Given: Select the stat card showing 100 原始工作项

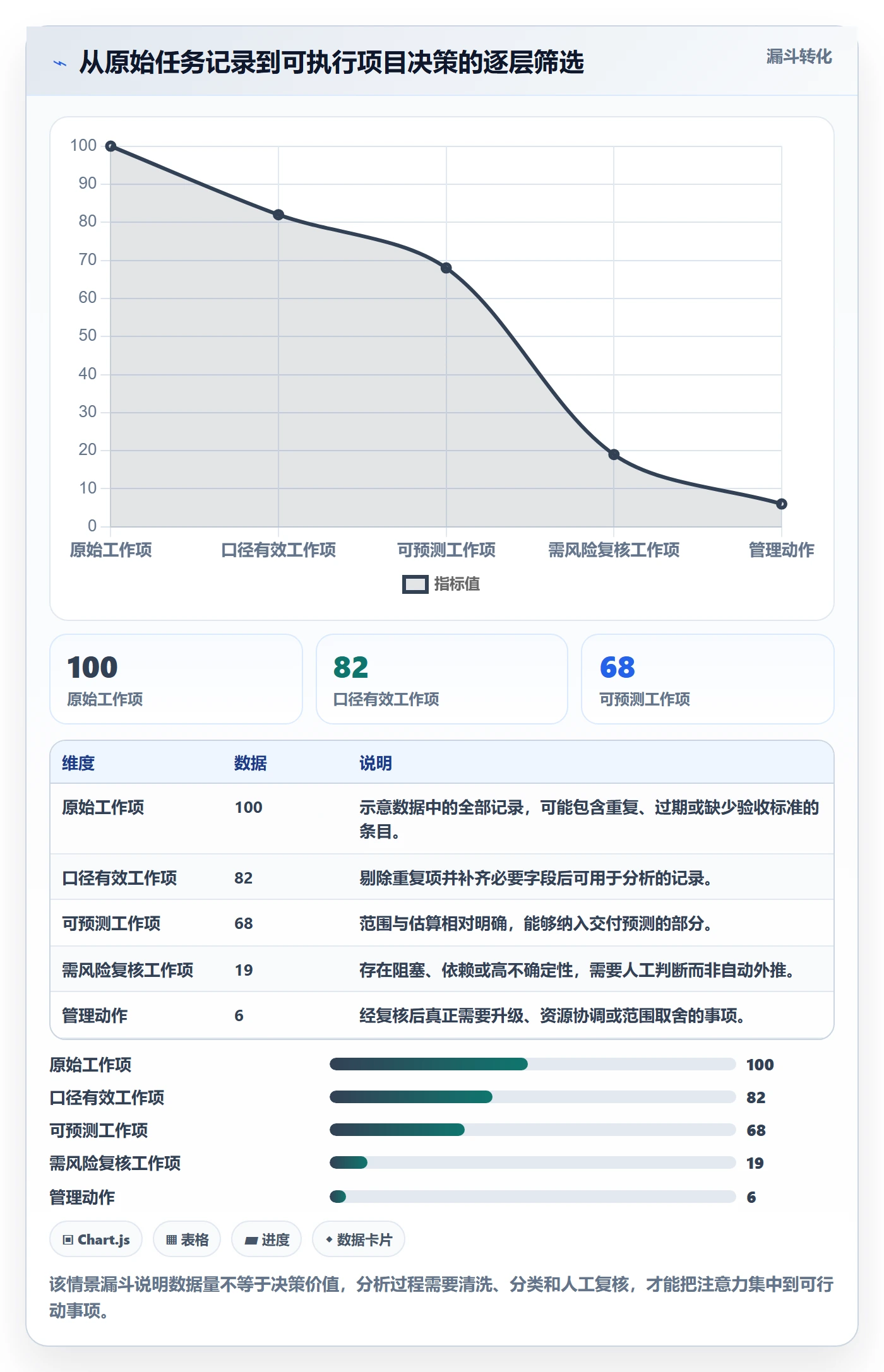Looking at the screenshot, I should pos(176,679).
